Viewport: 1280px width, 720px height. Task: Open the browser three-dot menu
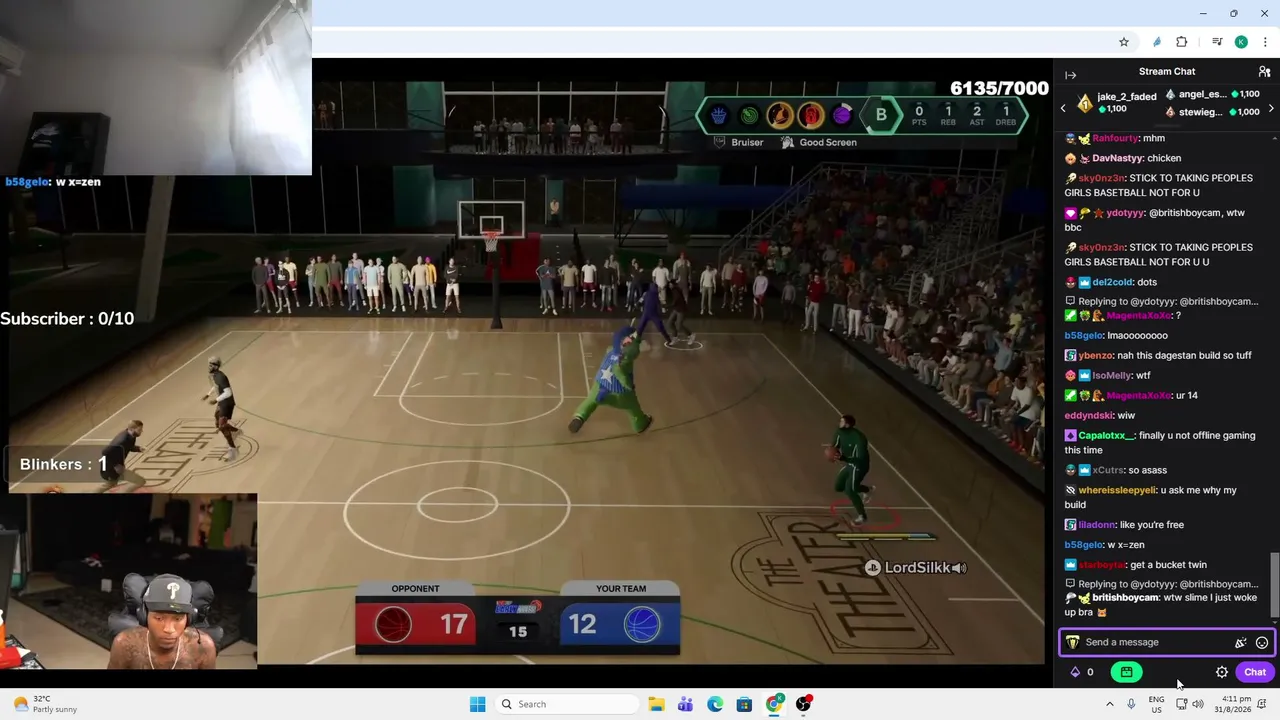point(1265,42)
